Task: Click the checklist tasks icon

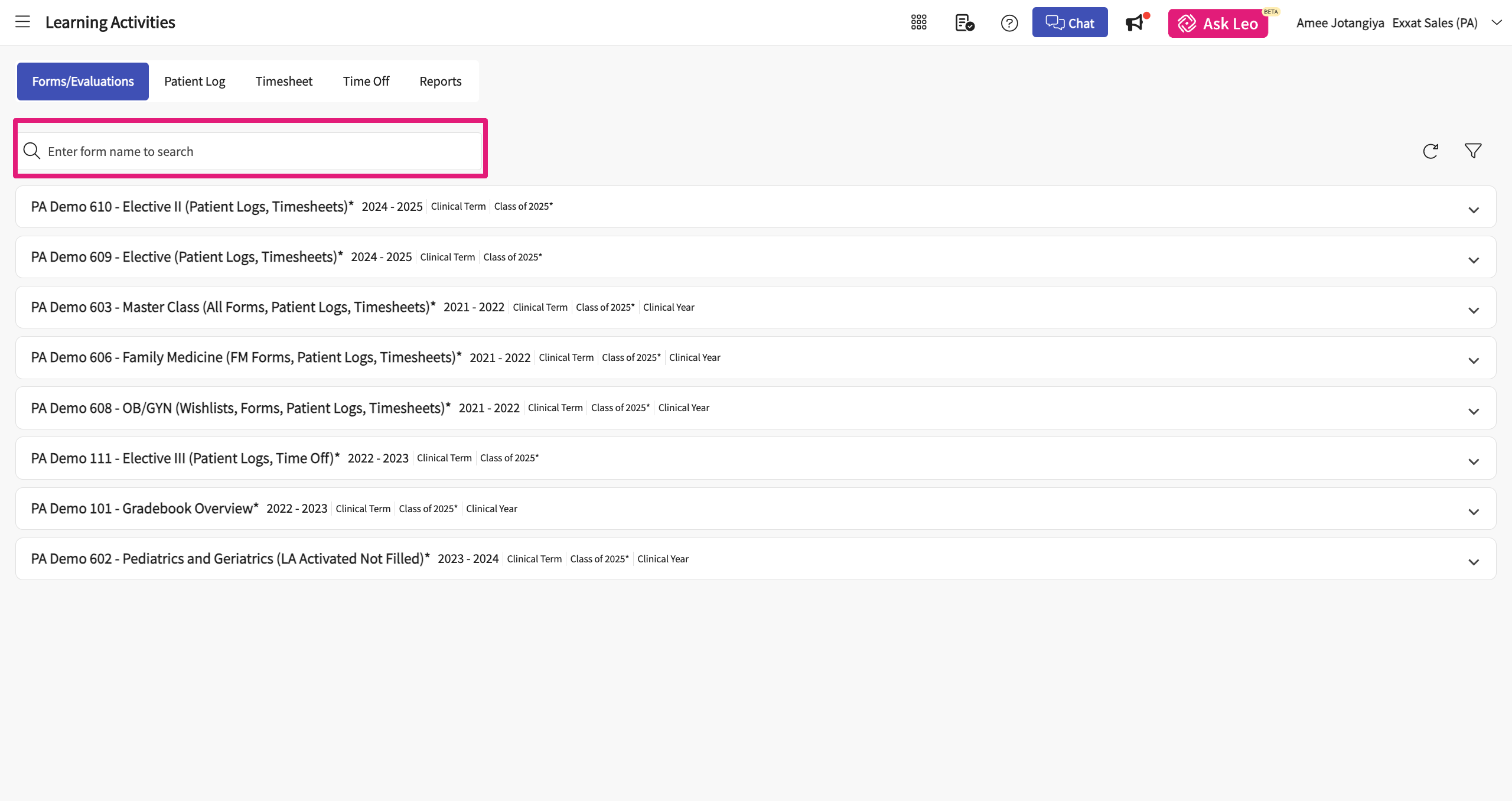Action: 964,23
